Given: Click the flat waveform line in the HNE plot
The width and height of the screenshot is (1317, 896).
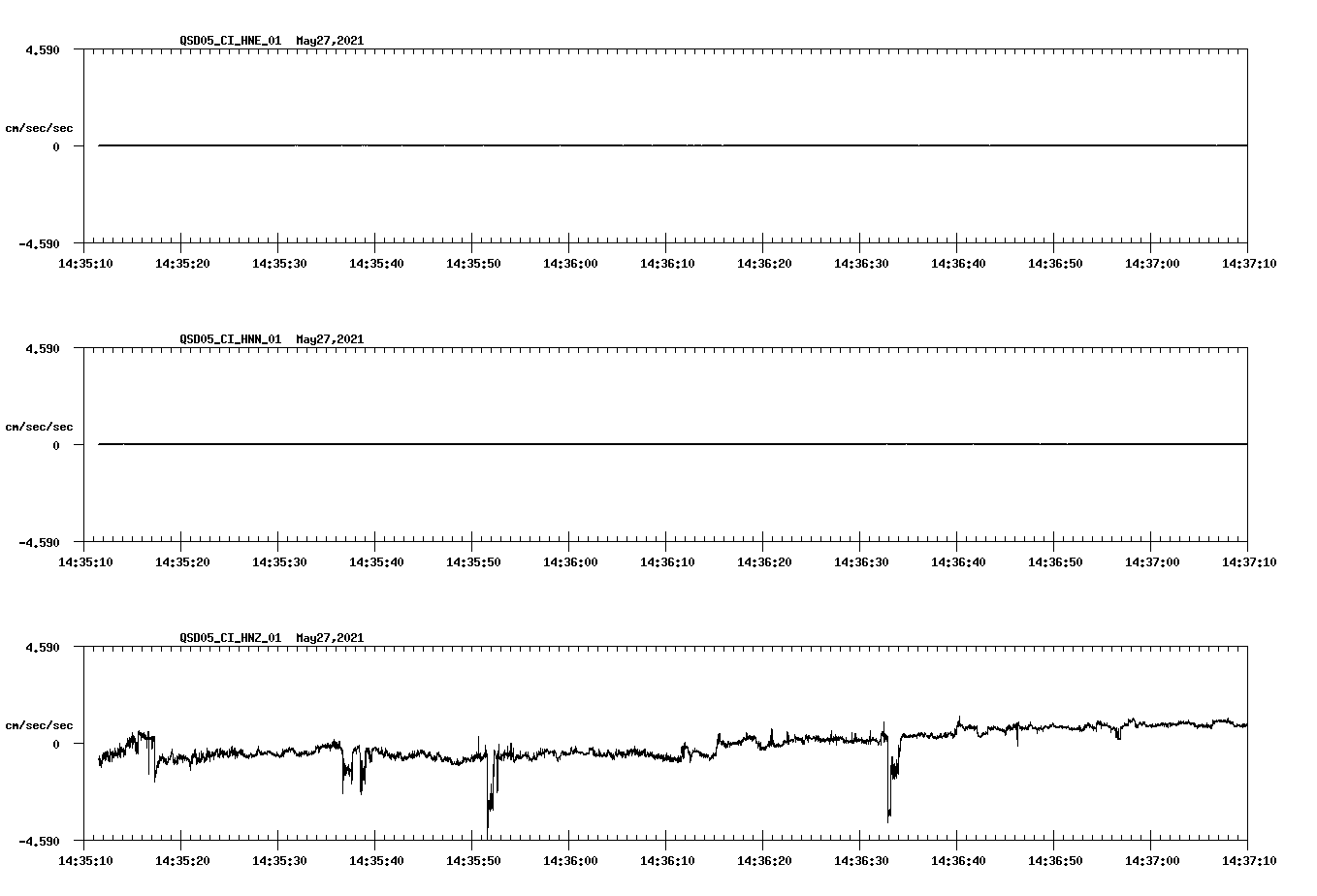Looking at the screenshot, I should point(582,144).
